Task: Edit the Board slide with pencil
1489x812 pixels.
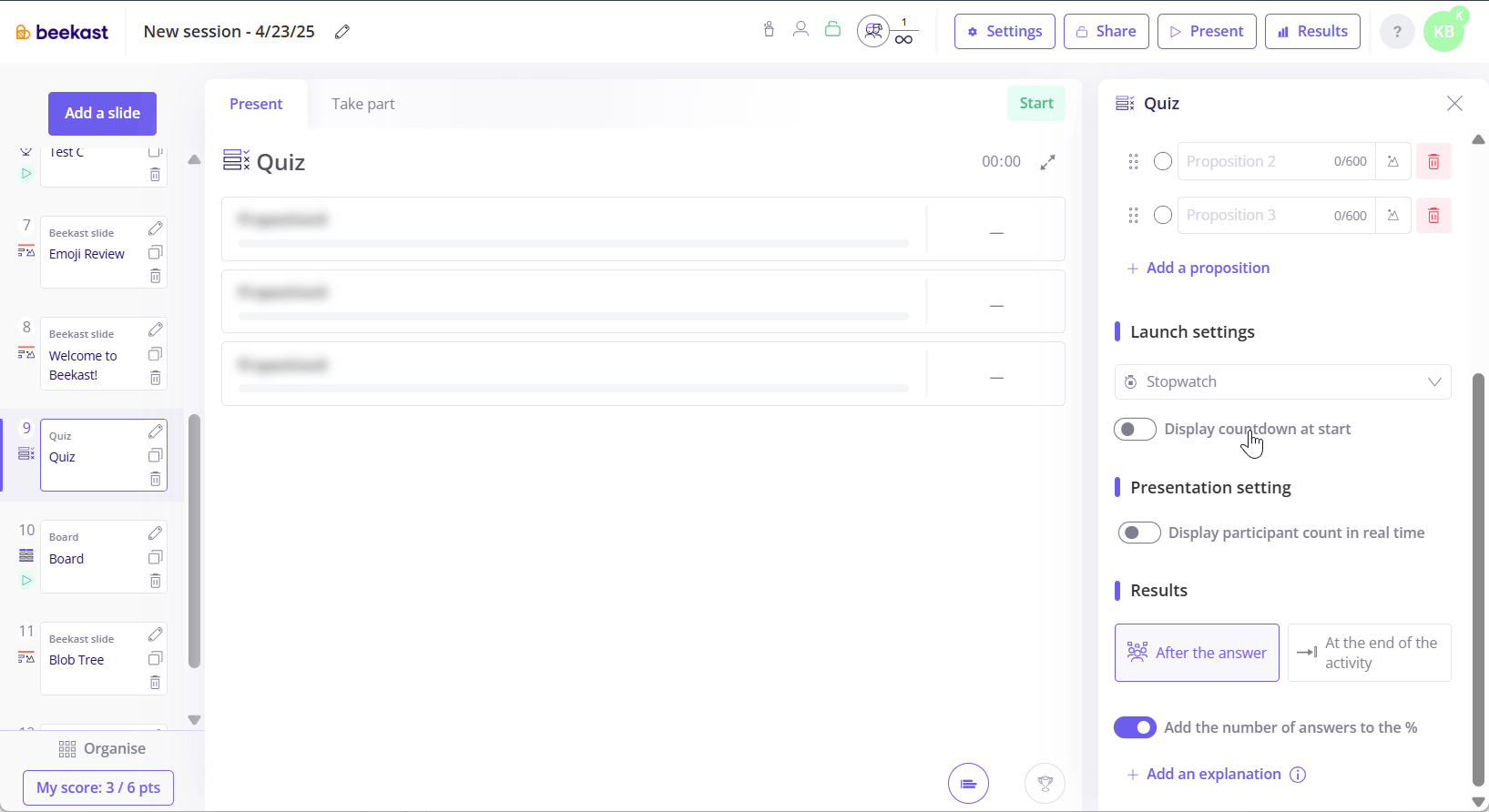Action: pyautogui.click(x=156, y=533)
